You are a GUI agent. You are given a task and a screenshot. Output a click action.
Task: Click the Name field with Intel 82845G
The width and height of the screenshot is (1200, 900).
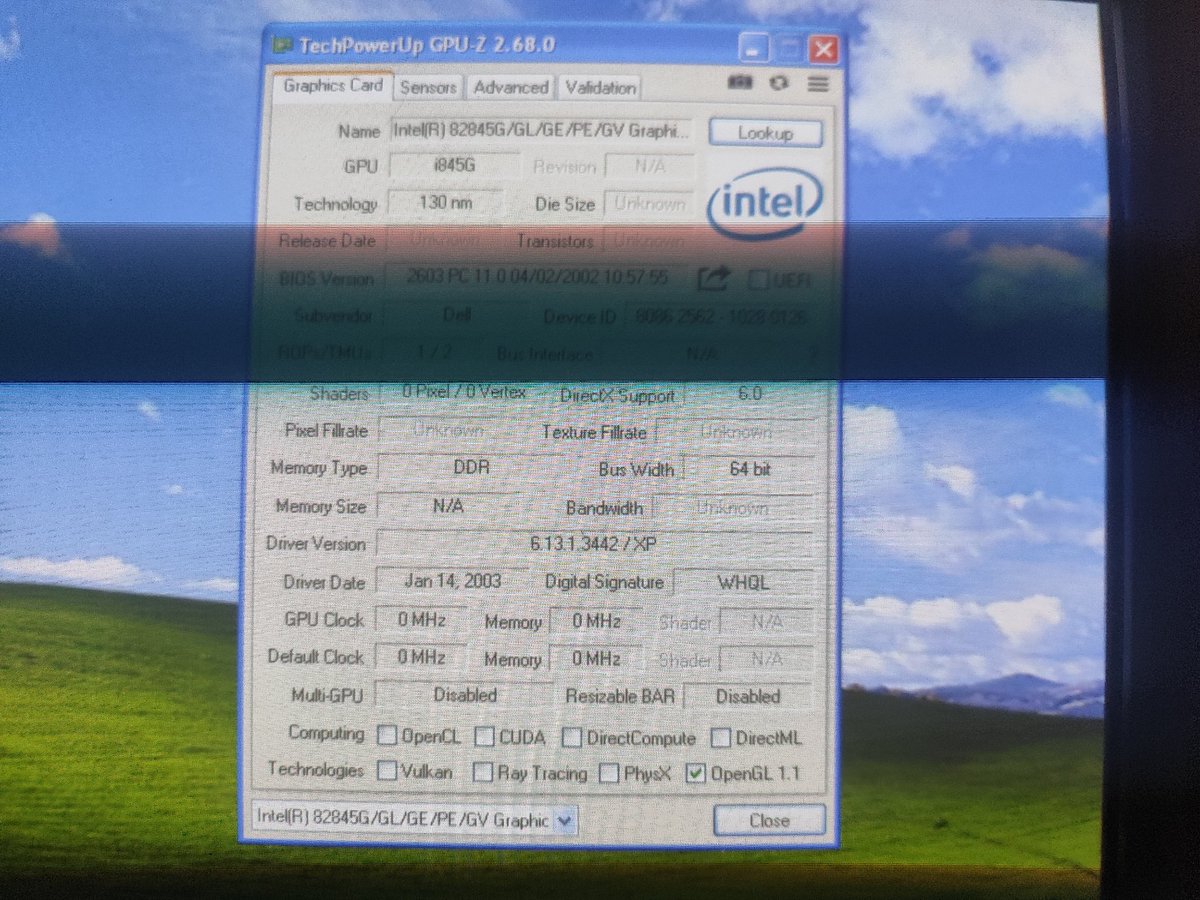click(x=541, y=131)
